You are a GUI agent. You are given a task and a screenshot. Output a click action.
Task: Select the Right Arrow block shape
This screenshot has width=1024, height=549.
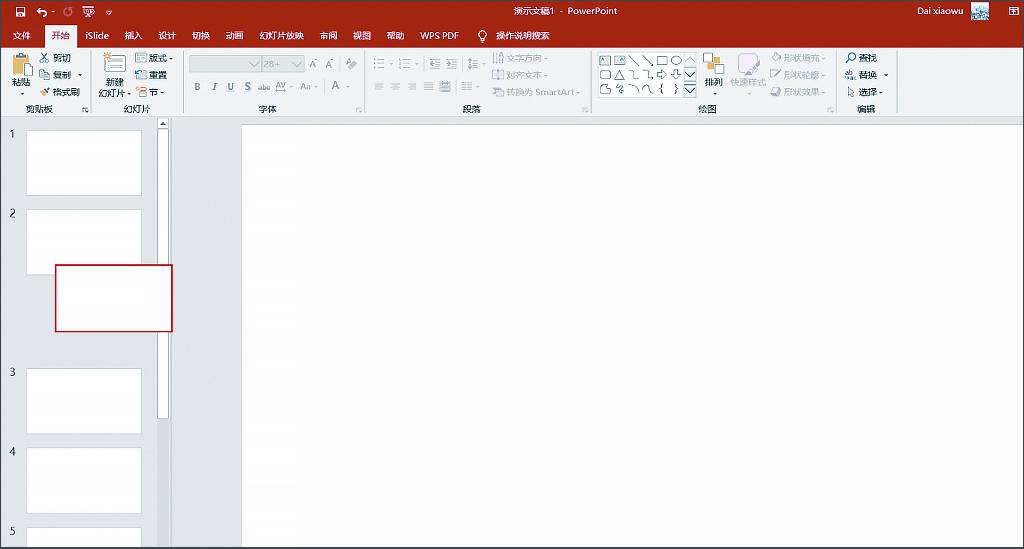[x=662, y=75]
